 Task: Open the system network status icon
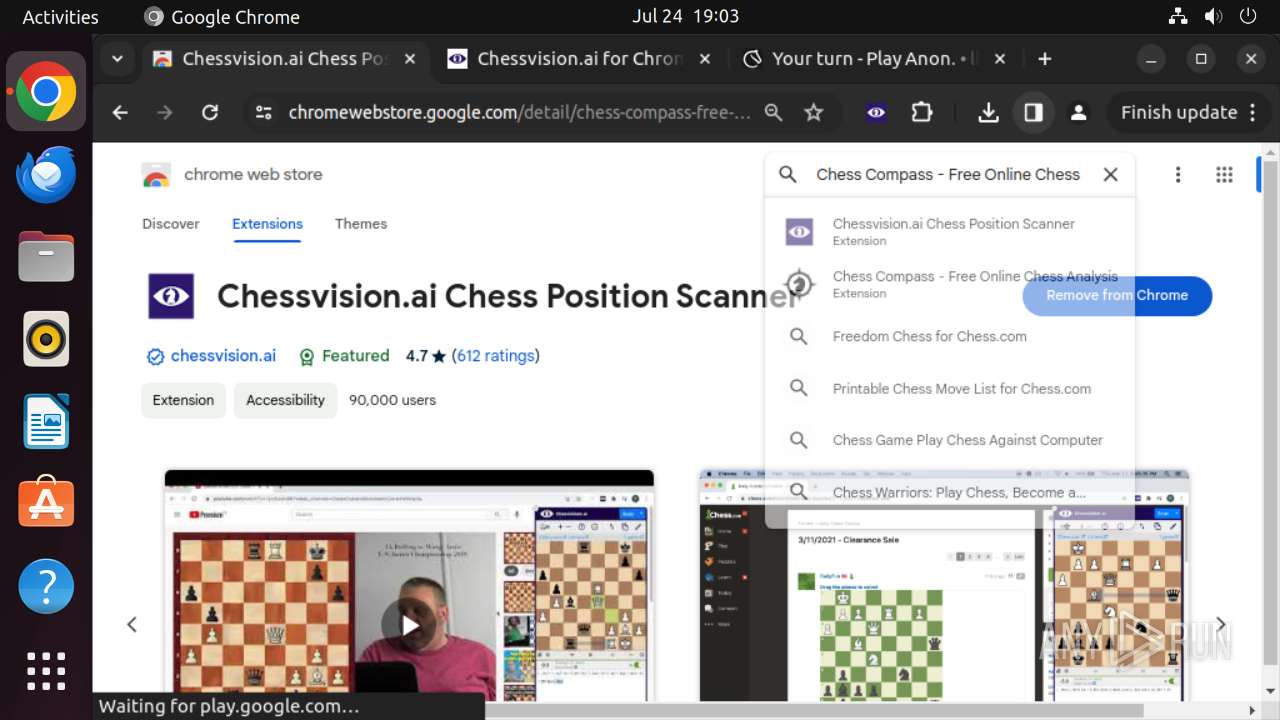[1178, 16]
